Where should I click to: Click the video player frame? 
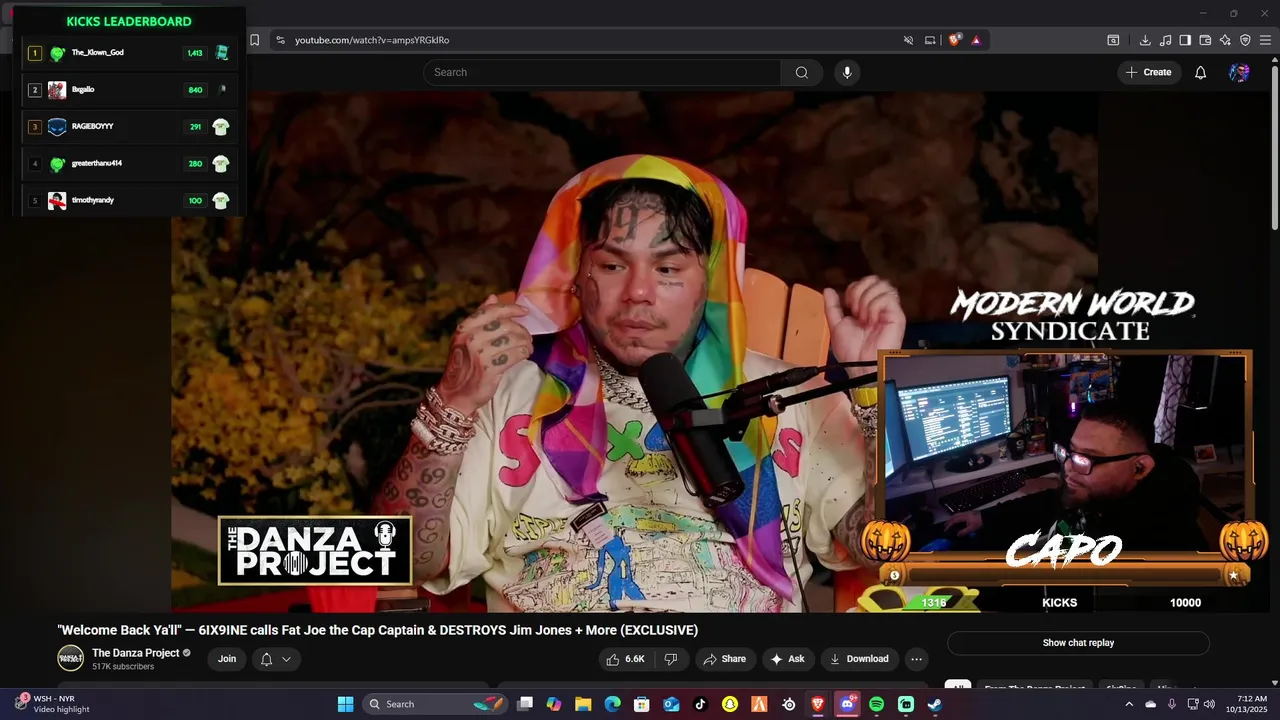[634, 352]
